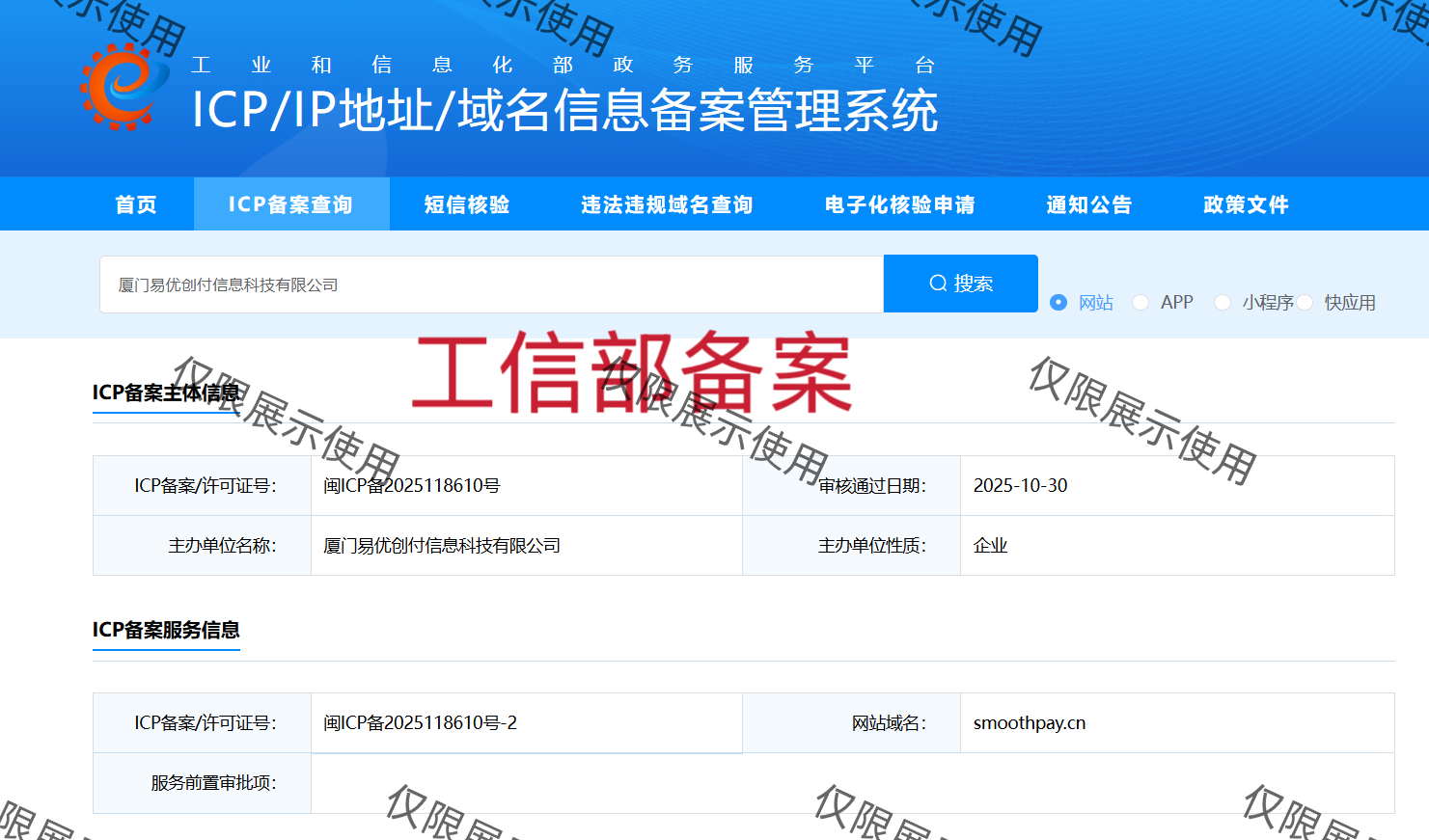
Task: Open the 短信核验 section
Action: point(467,203)
